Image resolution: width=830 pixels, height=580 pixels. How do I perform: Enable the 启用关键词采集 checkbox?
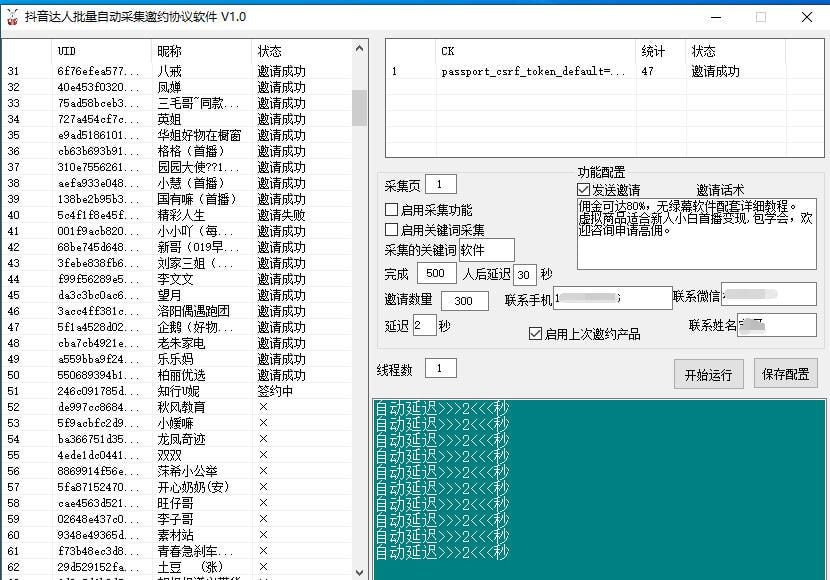click(392, 230)
